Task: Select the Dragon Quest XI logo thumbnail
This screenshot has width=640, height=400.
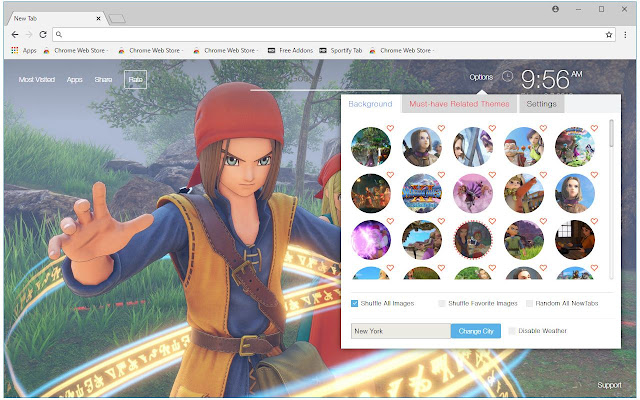Action: pos(422,193)
